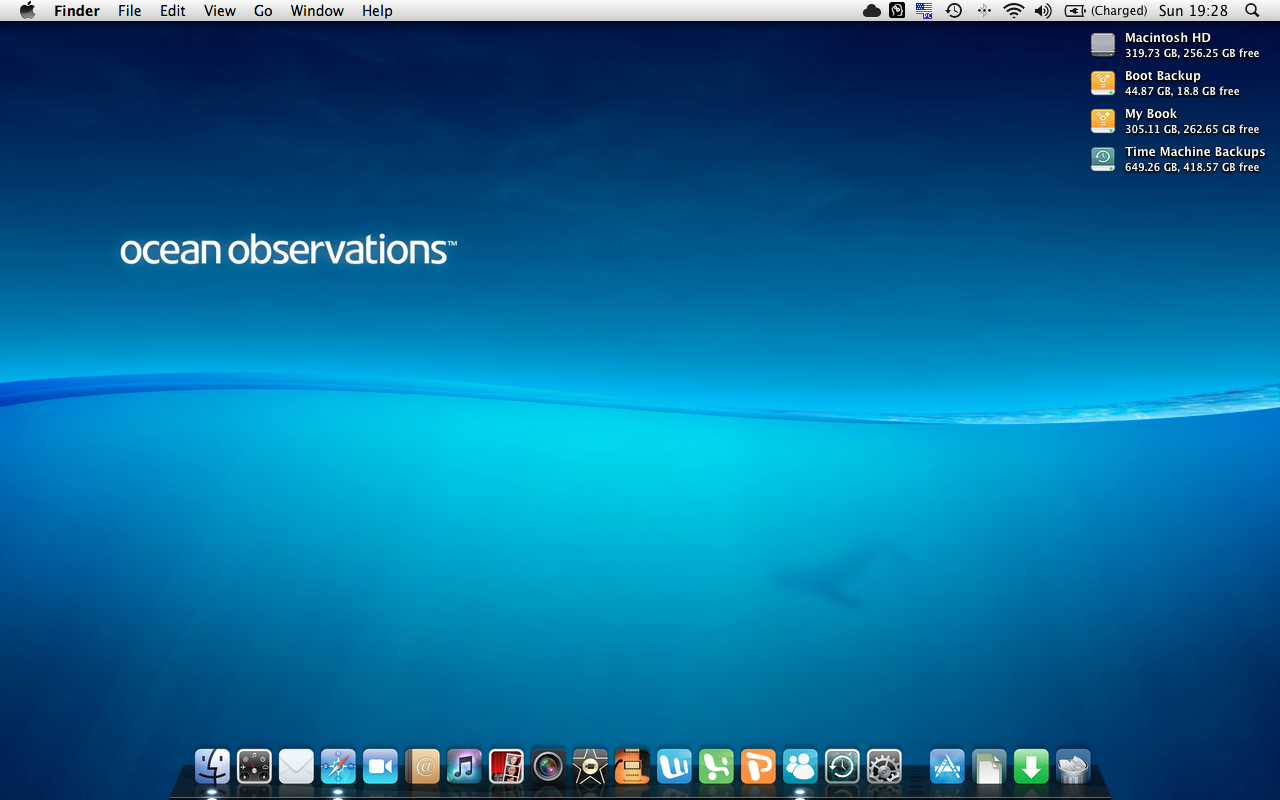This screenshot has width=1280, height=800.
Task: Open the Wi-Fi status menu
Action: pyautogui.click(x=1014, y=11)
